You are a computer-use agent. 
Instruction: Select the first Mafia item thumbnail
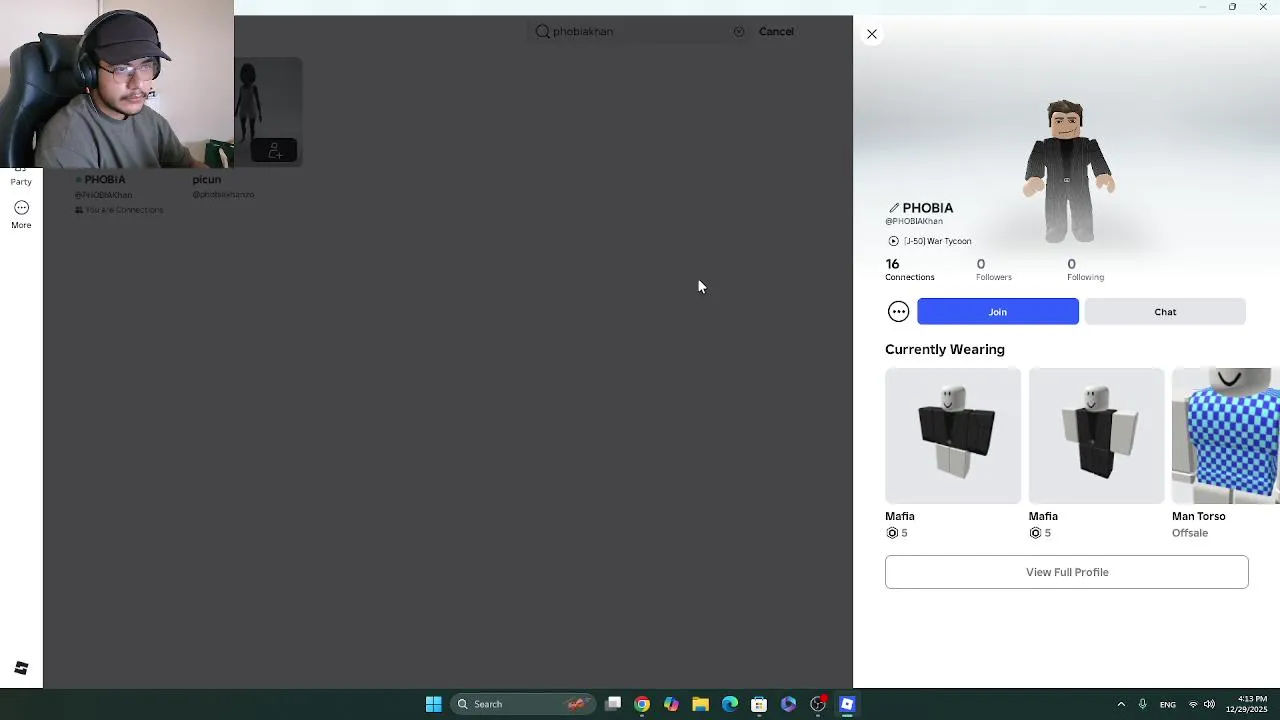click(x=953, y=436)
